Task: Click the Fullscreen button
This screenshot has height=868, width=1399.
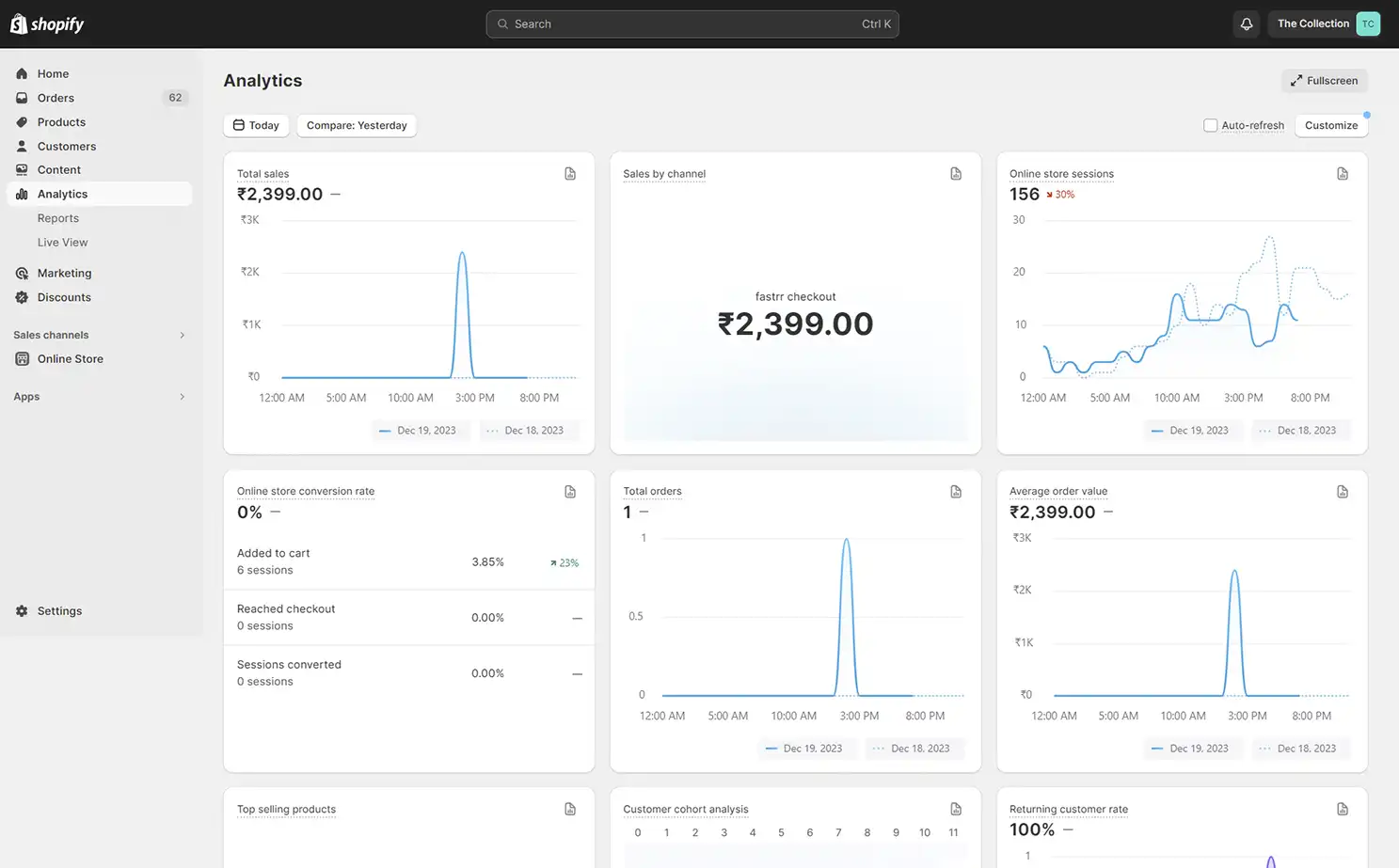Action: point(1324,81)
